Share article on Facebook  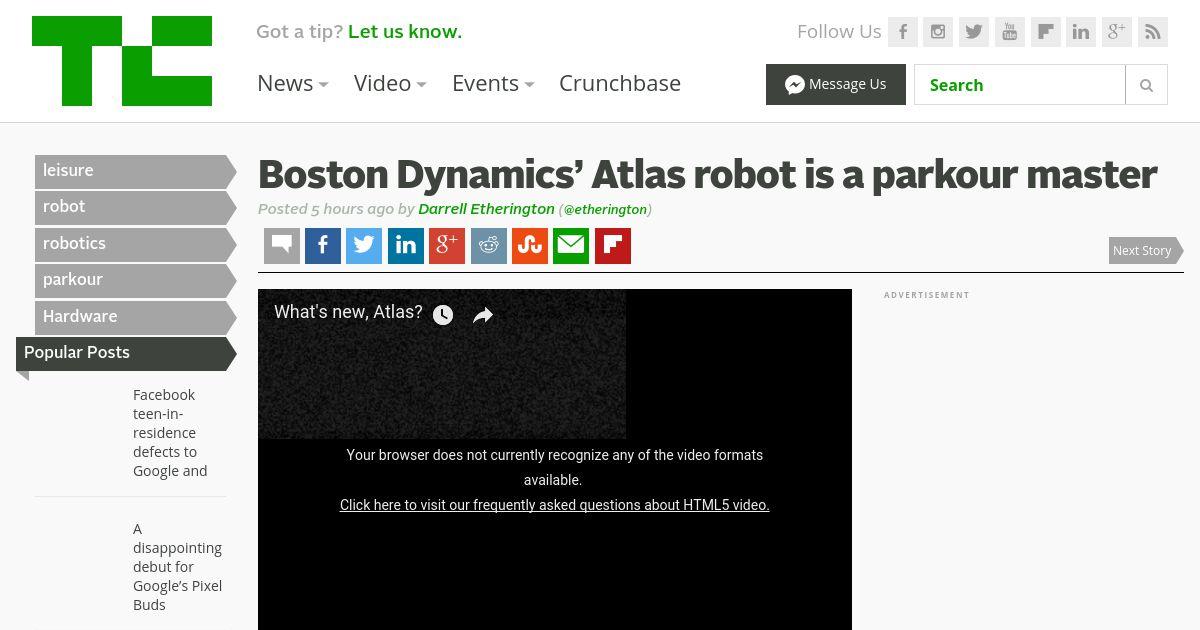pos(323,246)
